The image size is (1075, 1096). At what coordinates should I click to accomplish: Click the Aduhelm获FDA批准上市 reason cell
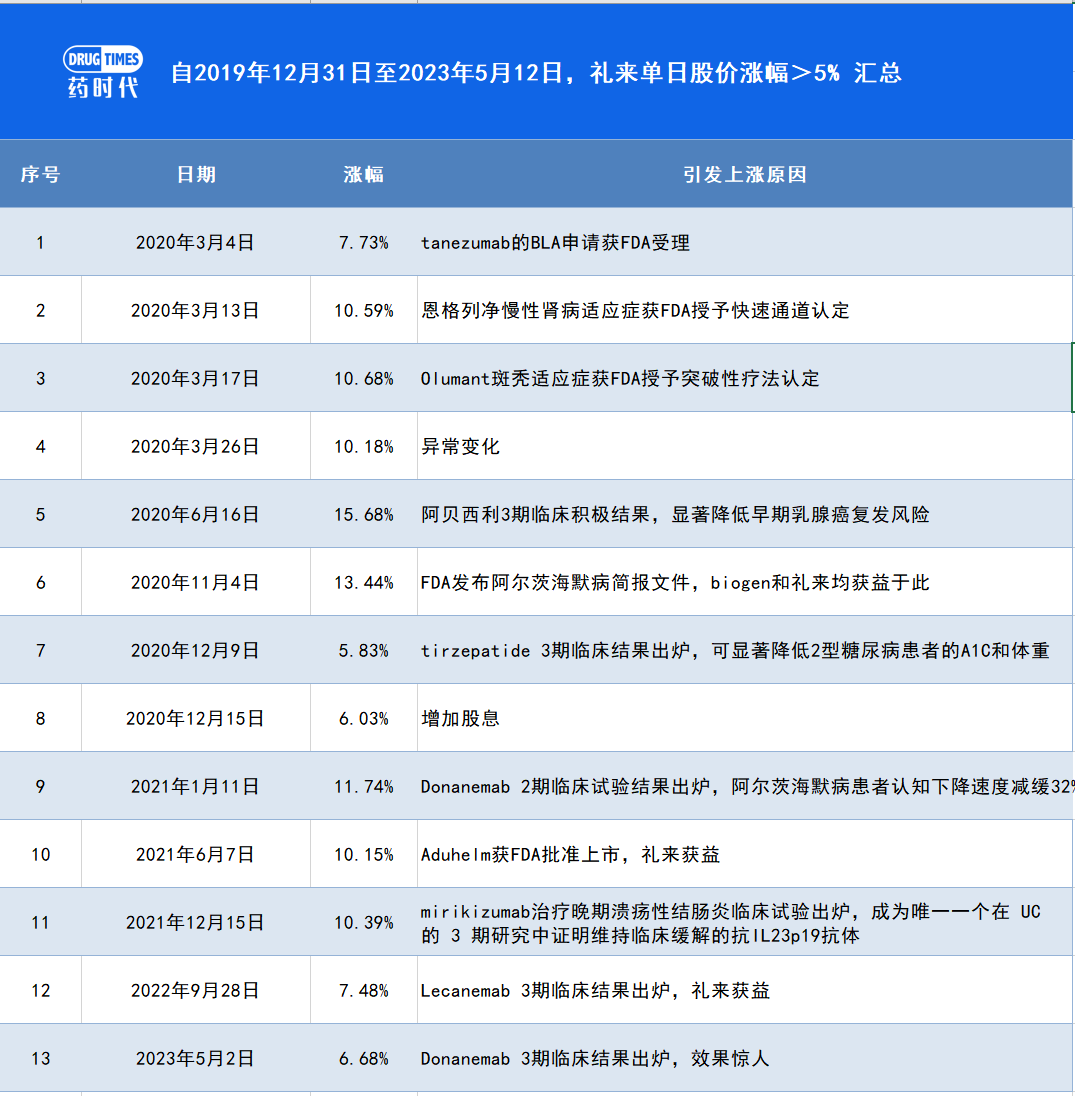click(570, 854)
